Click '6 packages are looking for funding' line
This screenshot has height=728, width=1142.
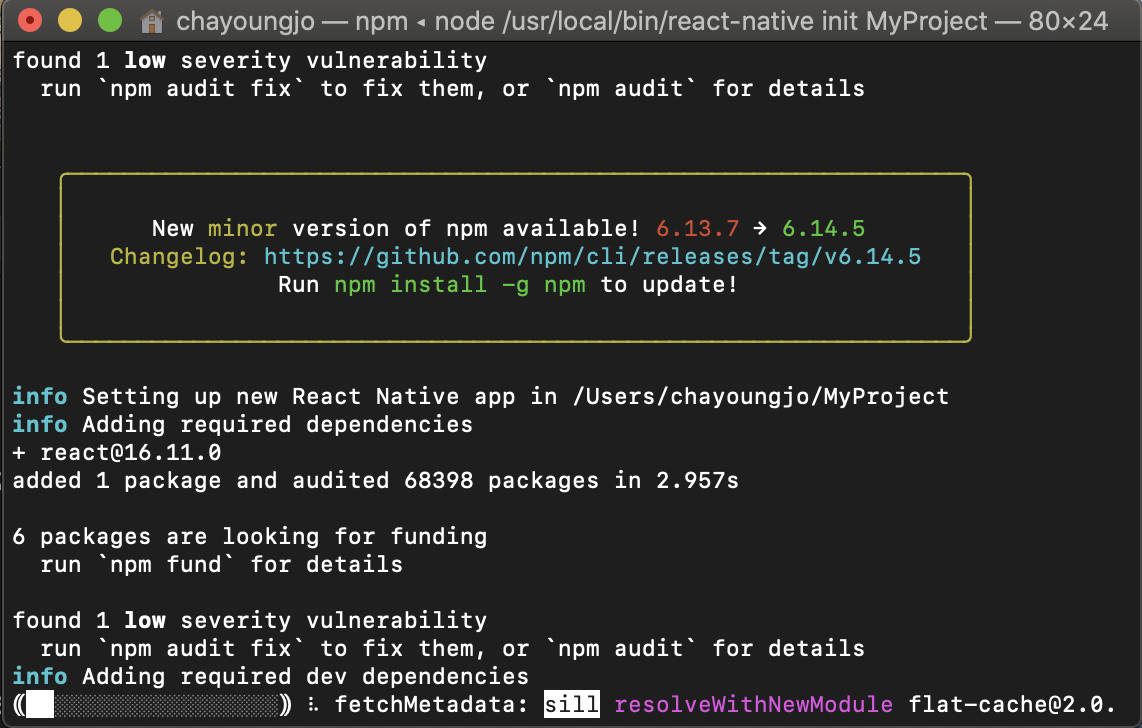(250, 537)
